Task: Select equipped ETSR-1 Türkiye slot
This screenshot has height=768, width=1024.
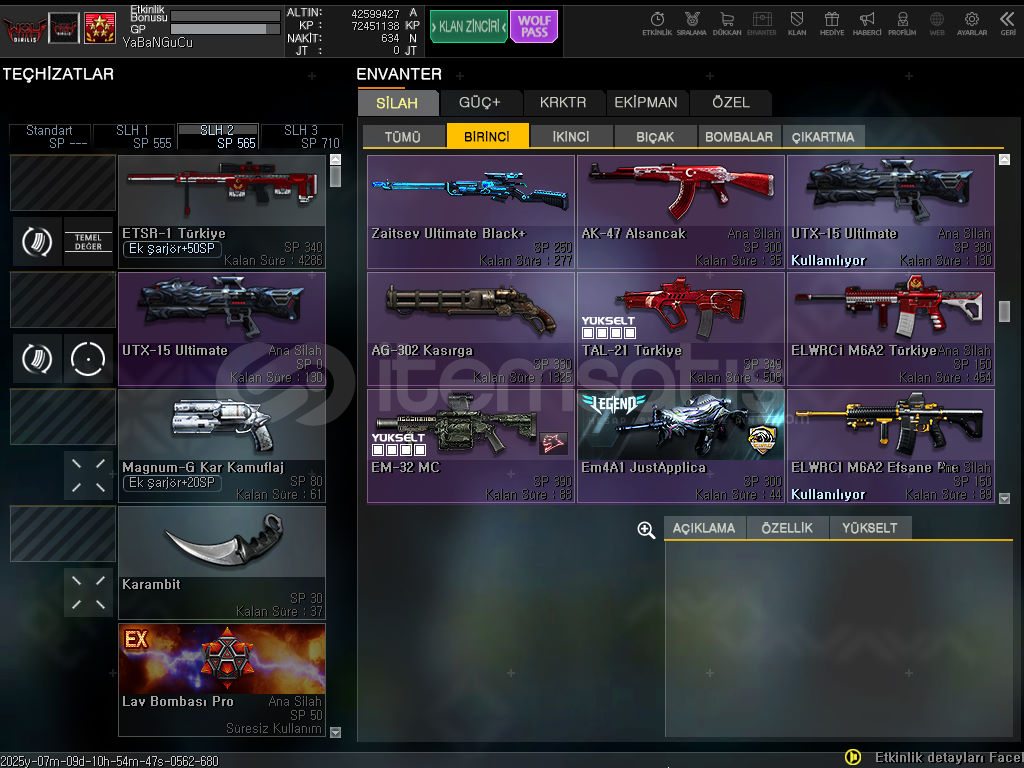Action: (222, 212)
